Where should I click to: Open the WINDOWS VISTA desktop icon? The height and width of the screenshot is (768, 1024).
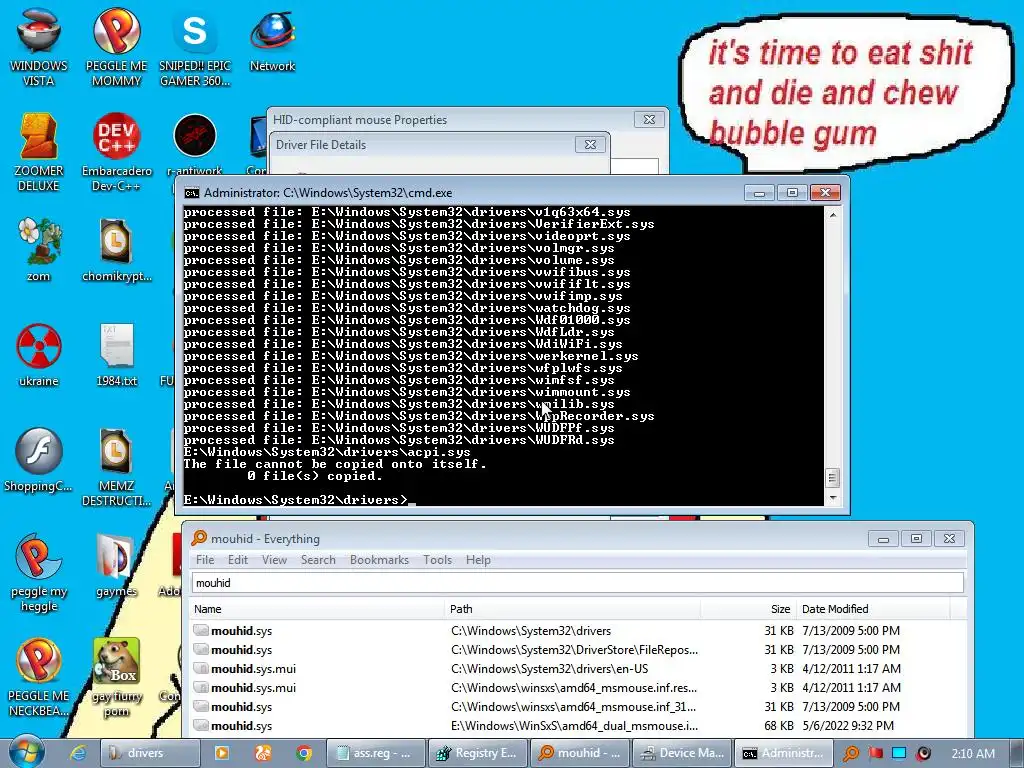(x=39, y=46)
